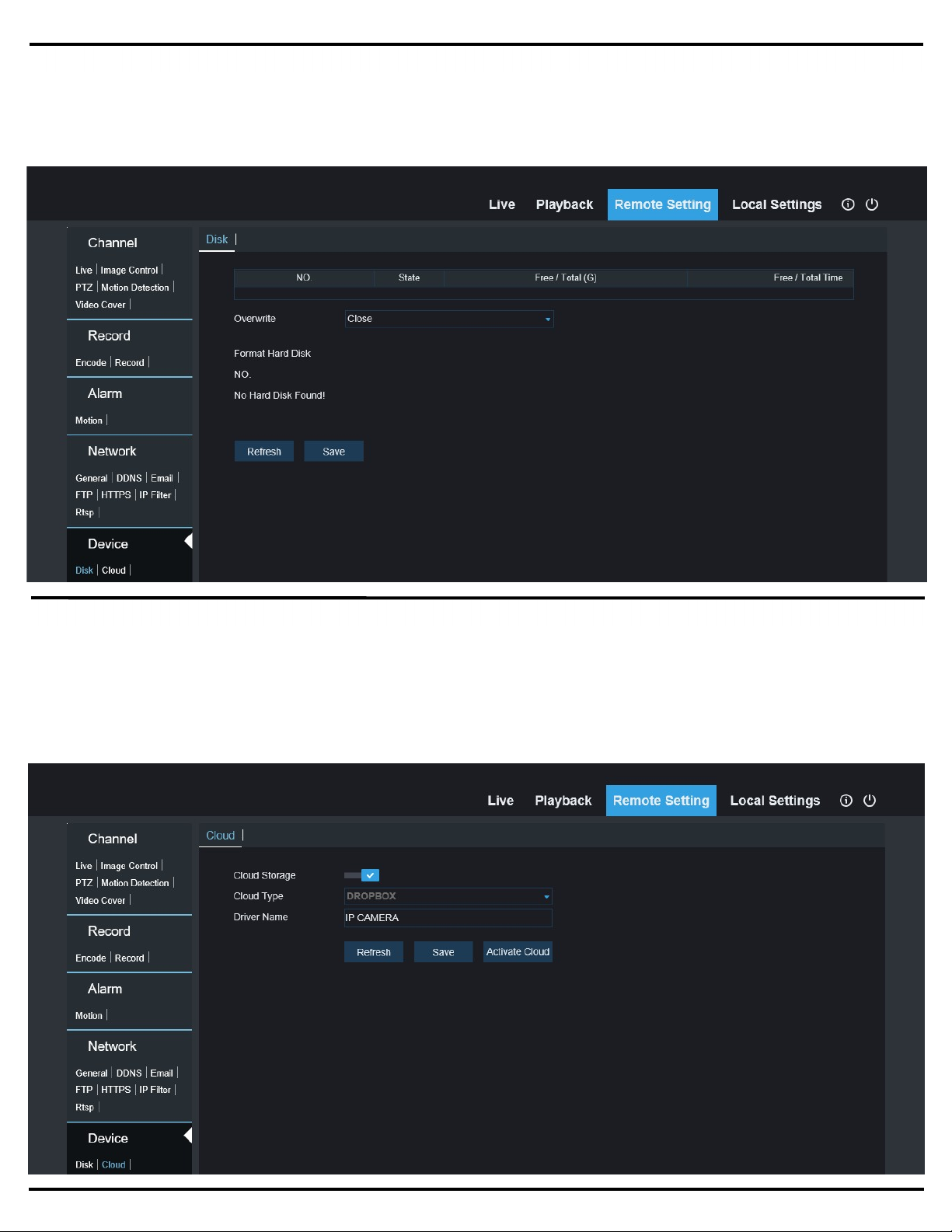Collapse Device arrow in upper Disk screenshot
Screen dimensions: 952x1232
[188, 541]
